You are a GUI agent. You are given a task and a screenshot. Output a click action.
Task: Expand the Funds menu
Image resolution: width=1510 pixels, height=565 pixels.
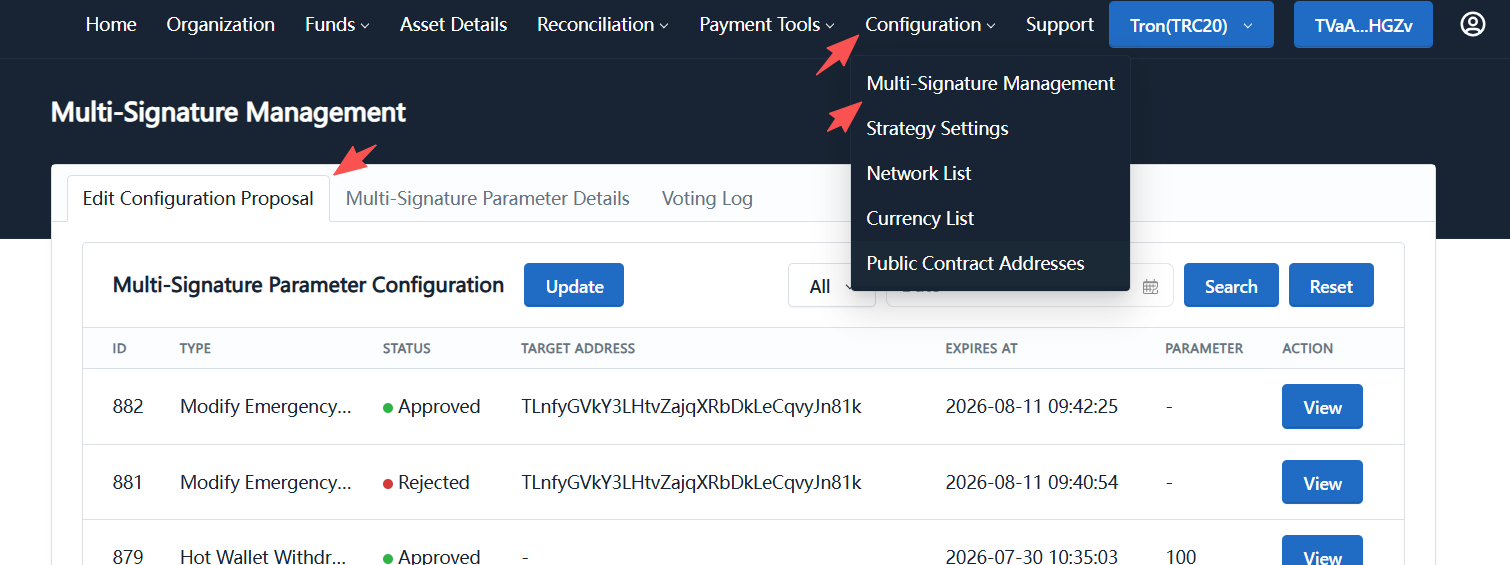point(337,24)
